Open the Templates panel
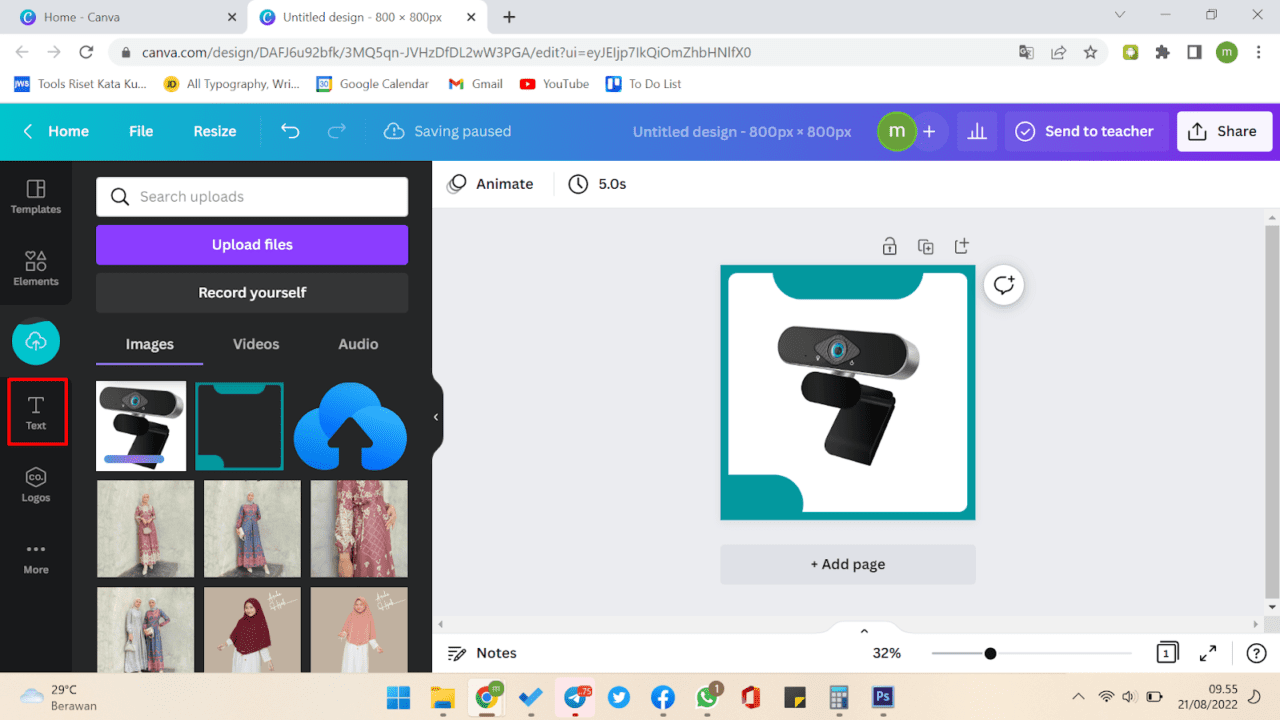The width and height of the screenshot is (1280, 720). tap(35, 196)
